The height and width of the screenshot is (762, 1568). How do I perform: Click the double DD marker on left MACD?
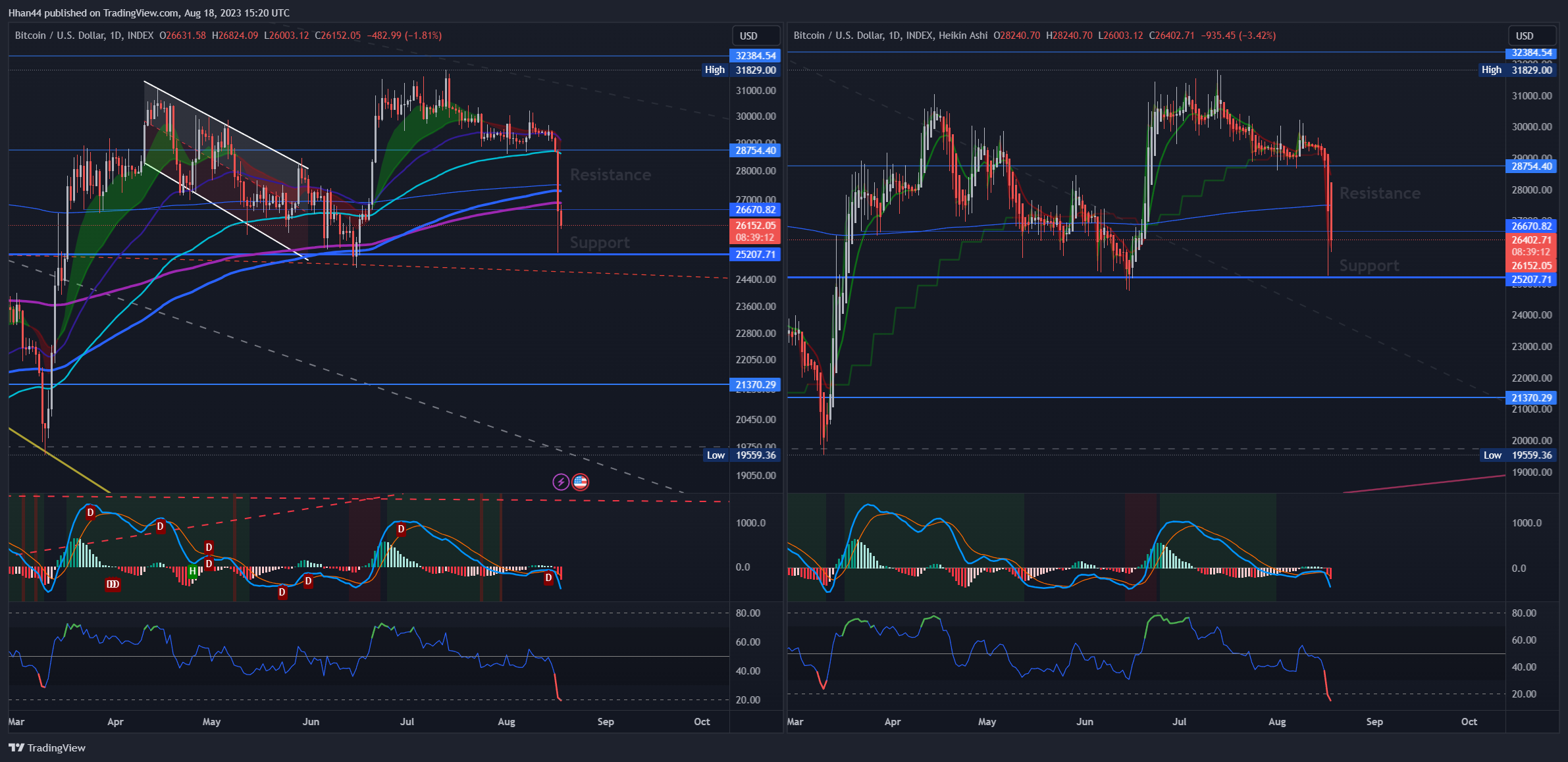coord(113,584)
